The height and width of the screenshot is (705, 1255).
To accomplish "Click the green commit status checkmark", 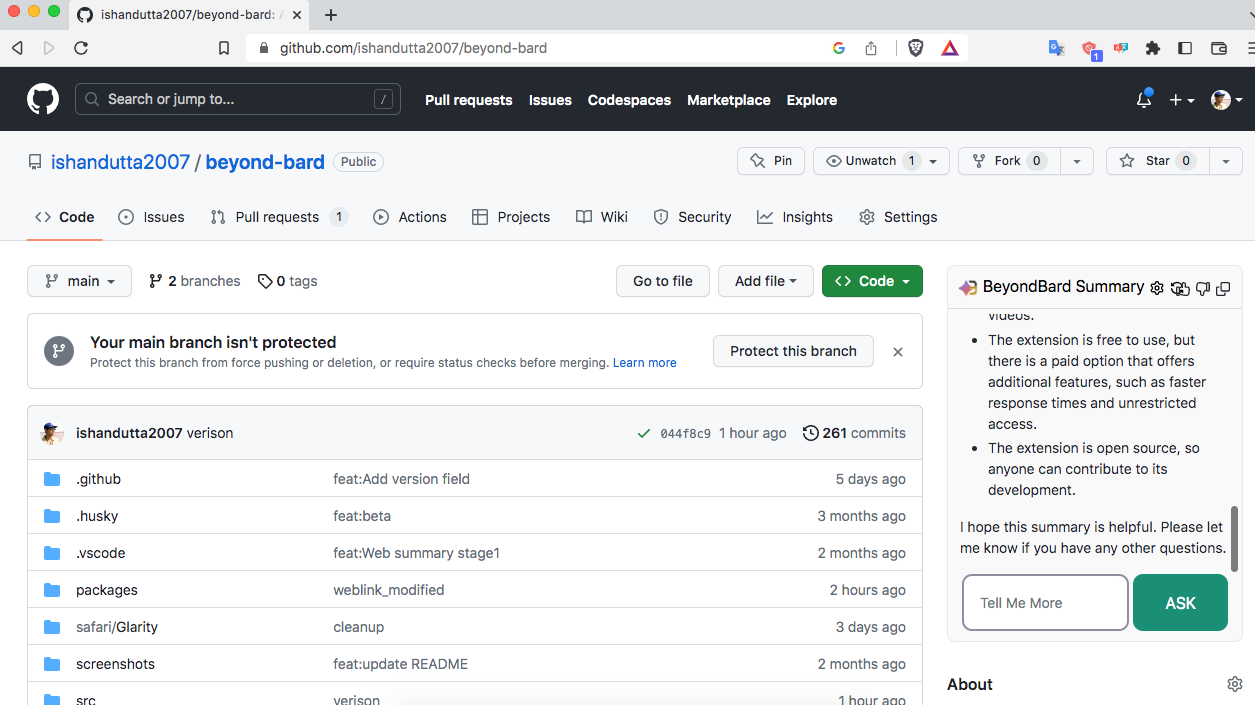I will coord(644,433).
